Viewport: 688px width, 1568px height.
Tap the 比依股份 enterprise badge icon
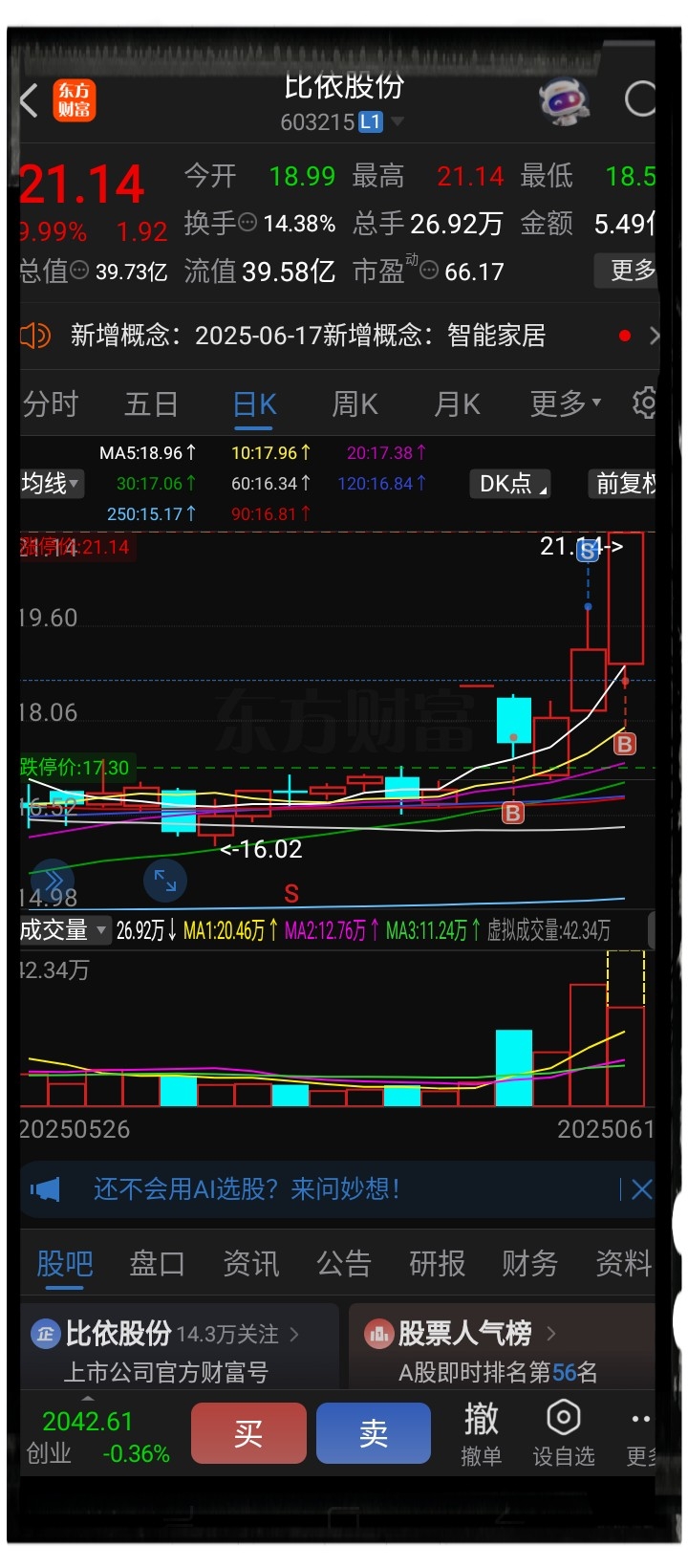[45, 1333]
